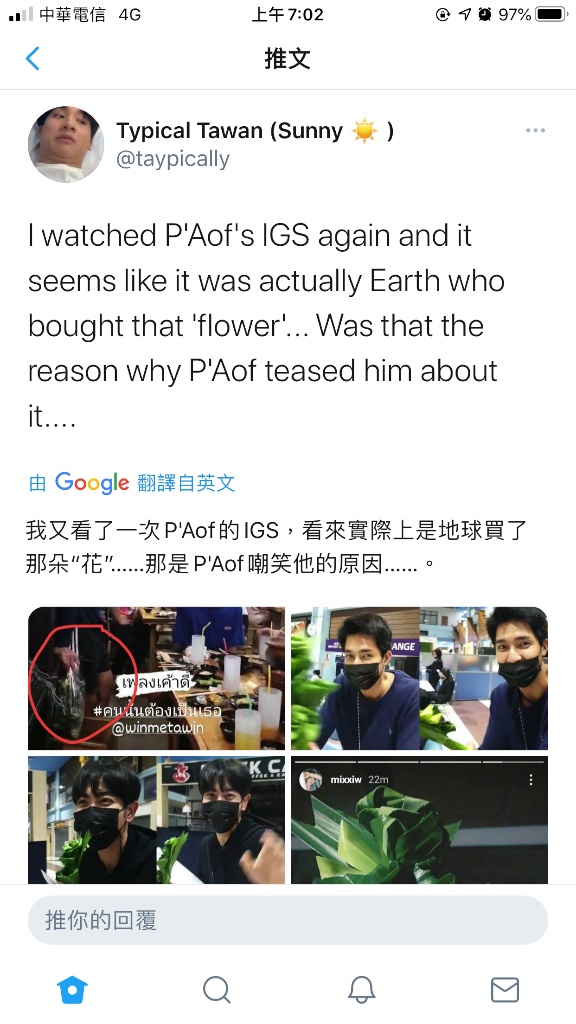
Task: Tap the location arrow status icon
Action: pos(464,14)
